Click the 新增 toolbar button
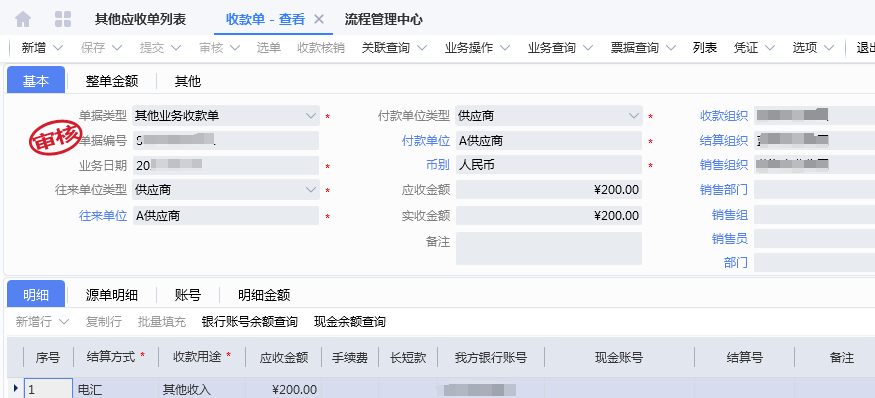Screen dimensions: 875x398 33,48
